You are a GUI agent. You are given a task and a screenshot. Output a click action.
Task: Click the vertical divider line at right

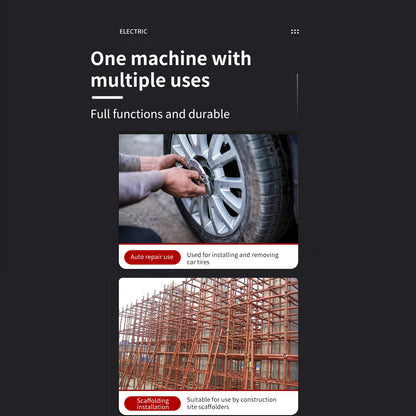coord(297,97)
